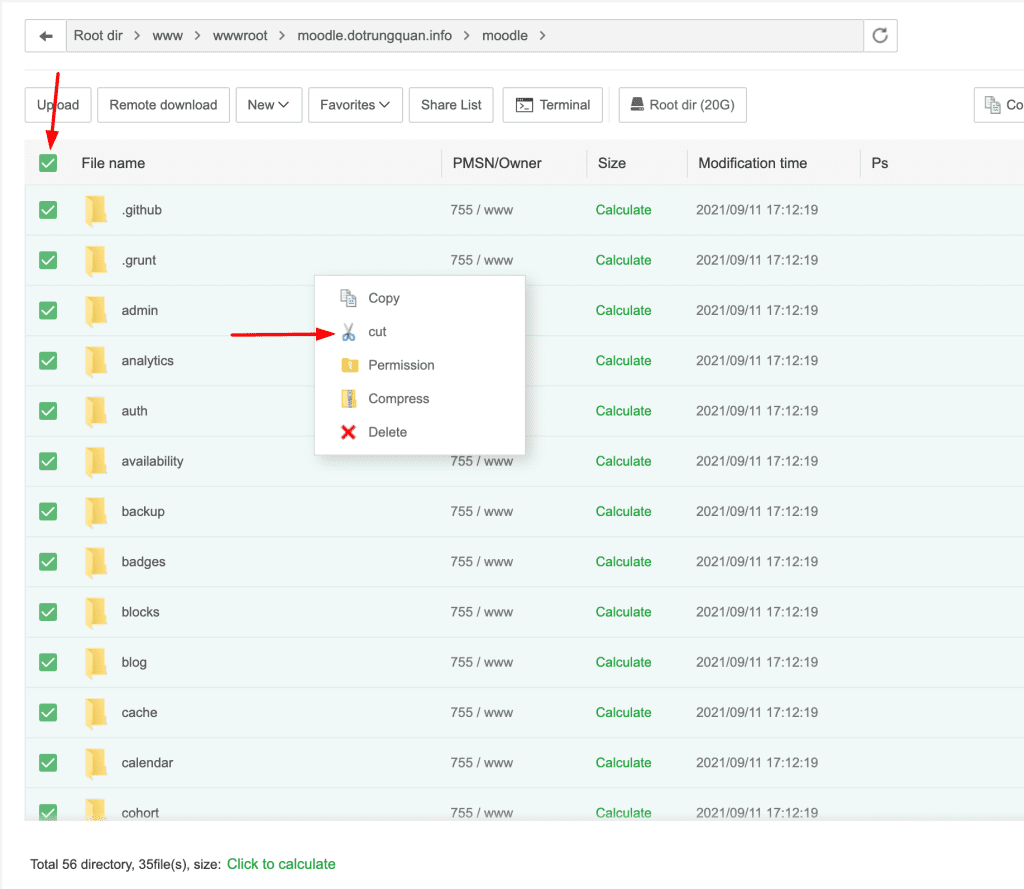Screen dimensions: 1024x889
Task: Click the red X Delete icon
Action: (x=348, y=432)
